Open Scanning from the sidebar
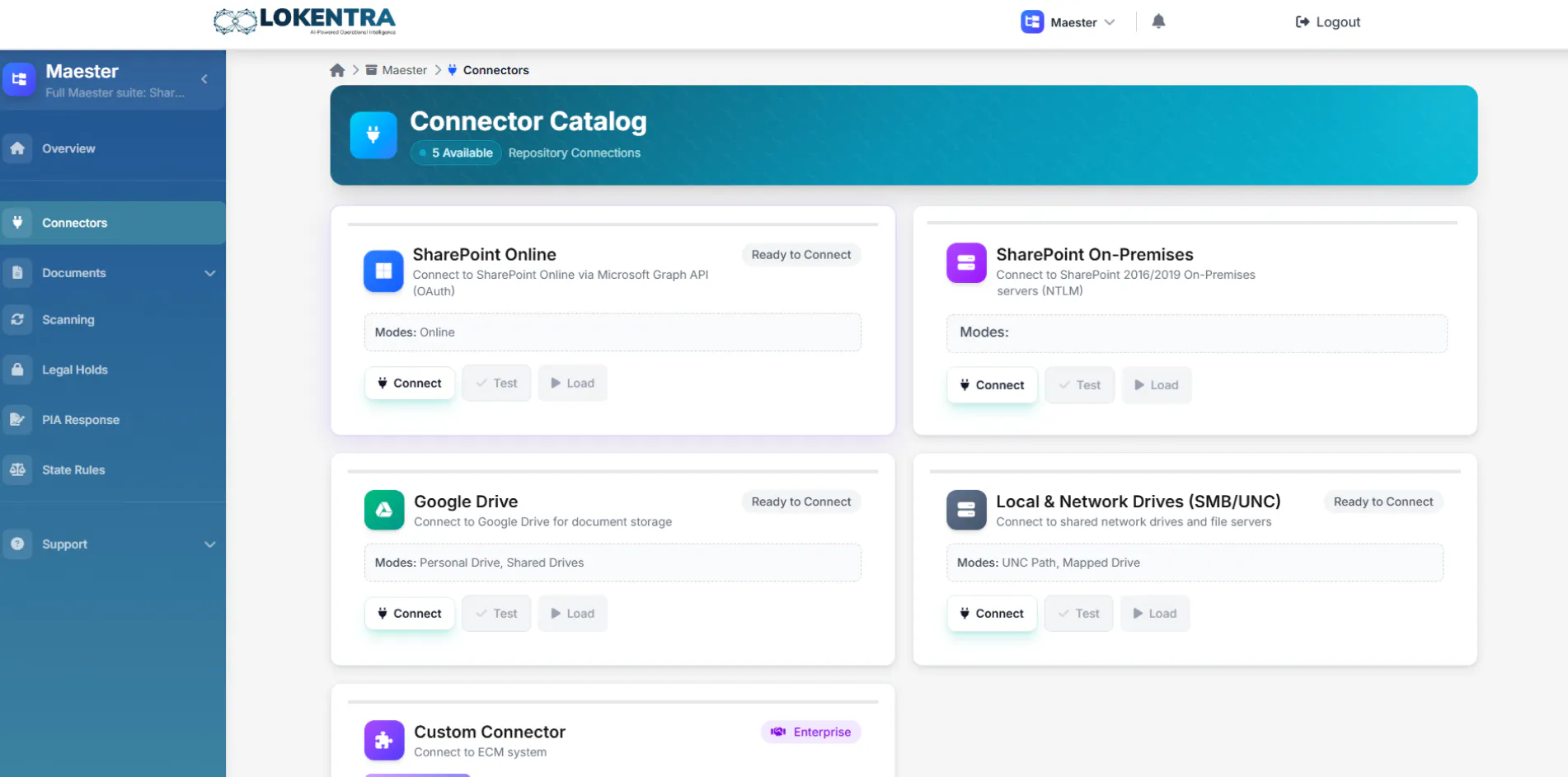1568x777 pixels. [113, 319]
